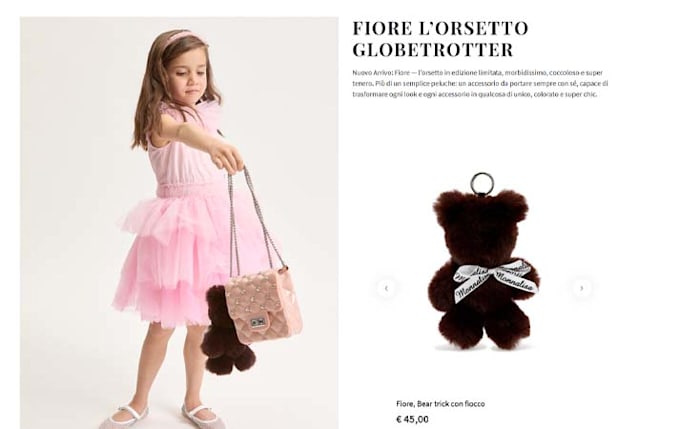Click the Monnalisa ribbon bow on the bear
The height and width of the screenshot is (429, 680).
(x=496, y=279)
